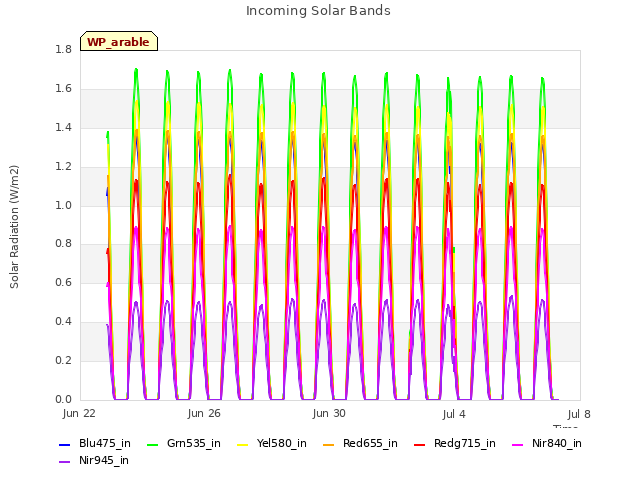The width and height of the screenshot is (640, 480).
Task: Click the Red655_in legend entry
Action: [x=360, y=444]
